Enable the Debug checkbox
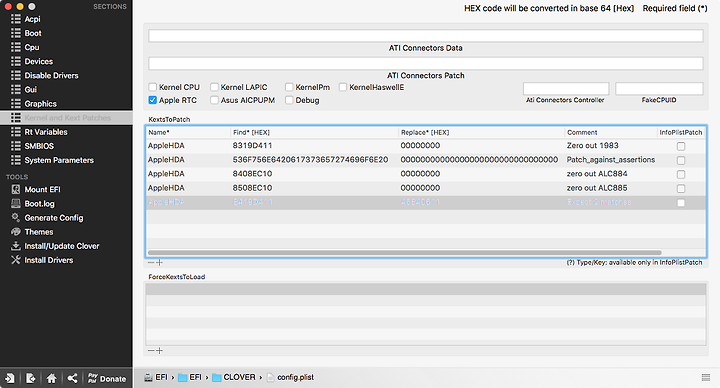Viewport: 720px width, 388px height. [x=289, y=100]
